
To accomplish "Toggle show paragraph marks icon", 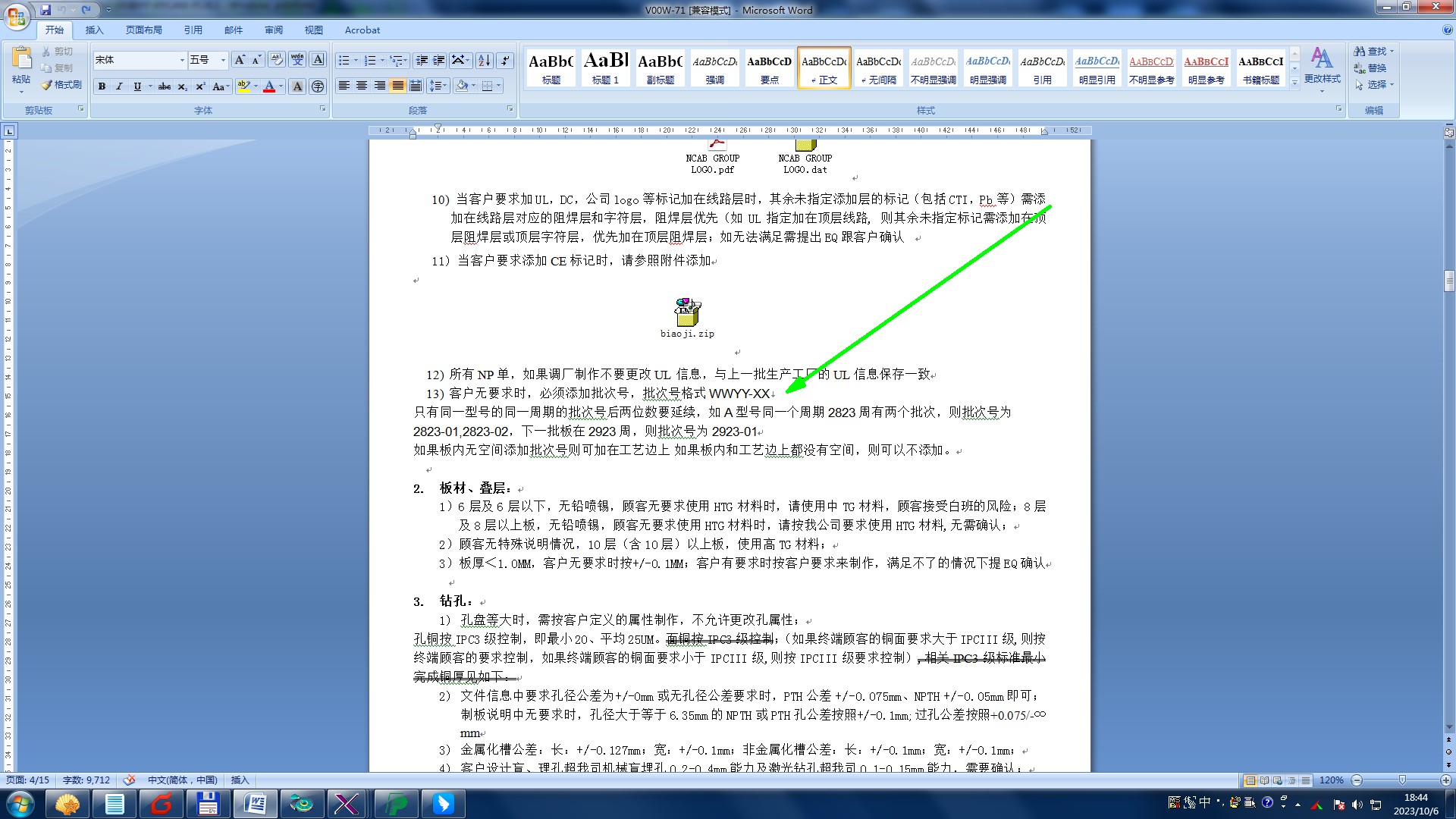I will point(506,60).
